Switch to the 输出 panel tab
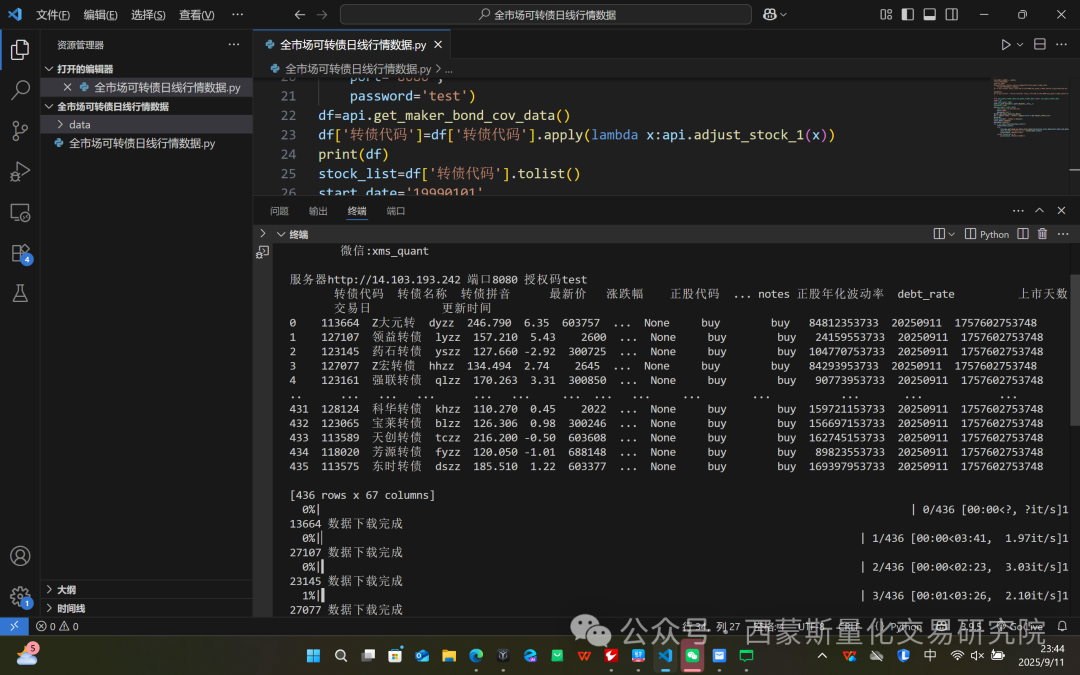 (318, 211)
